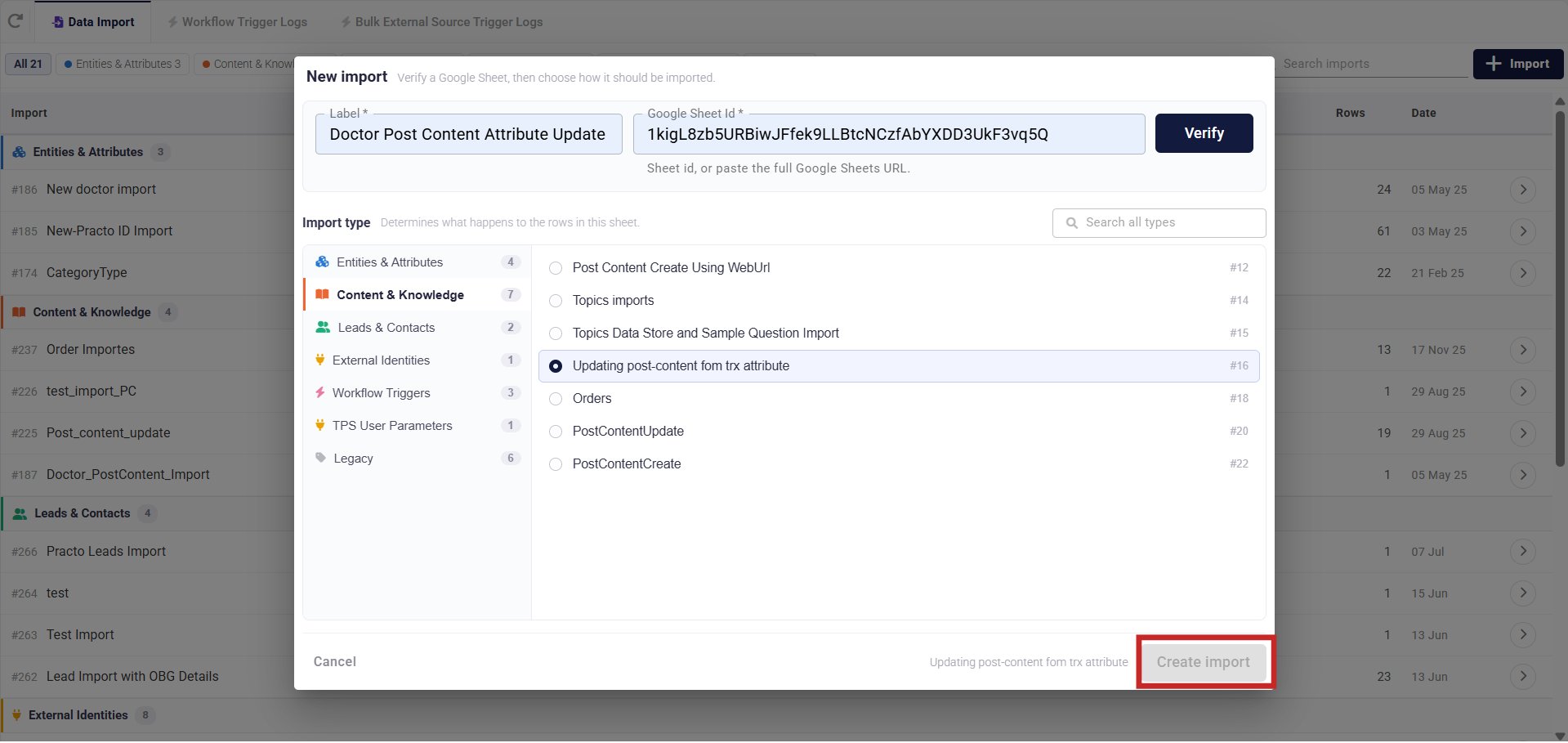Click the Label input field
The height and width of the screenshot is (743, 1568).
pos(469,134)
